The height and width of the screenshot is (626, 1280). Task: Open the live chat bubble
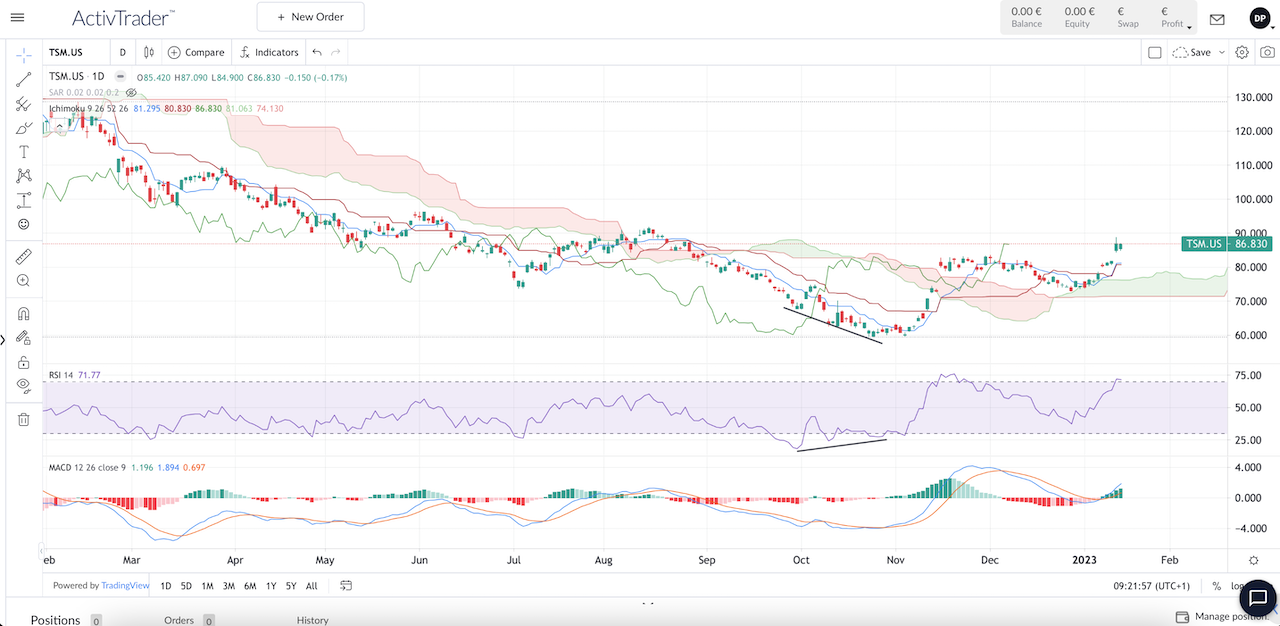click(1258, 598)
